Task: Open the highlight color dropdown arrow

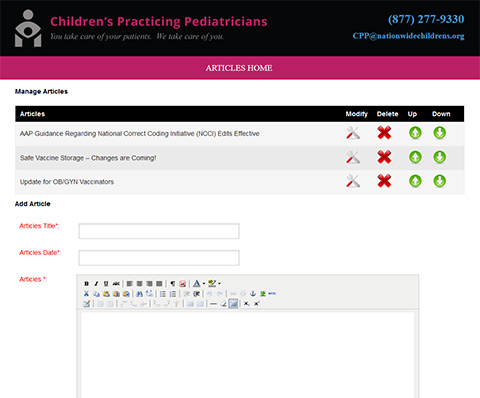Action: [x=219, y=283]
